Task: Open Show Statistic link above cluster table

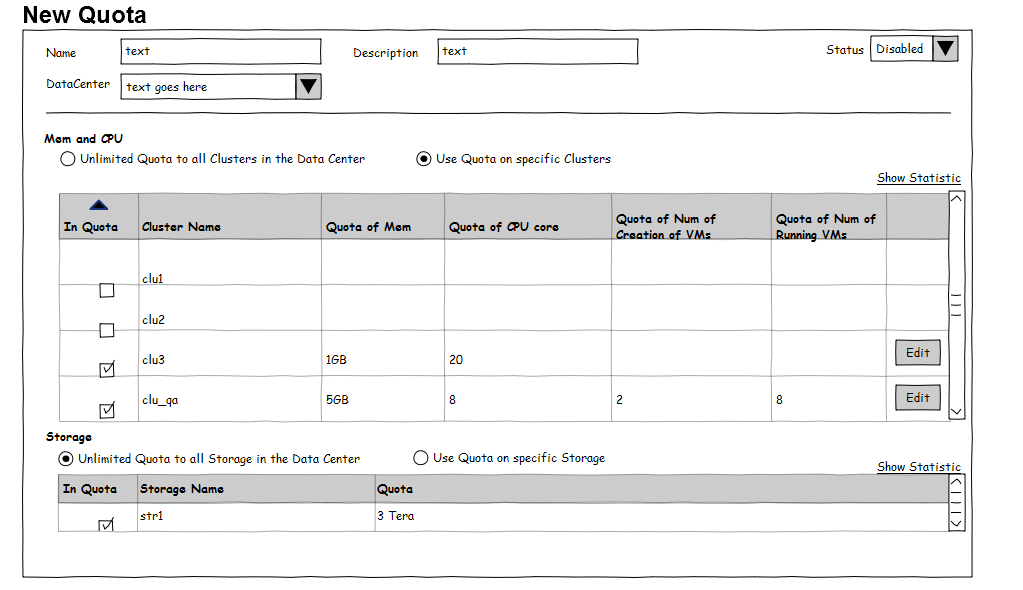Action: pyautogui.click(x=918, y=178)
